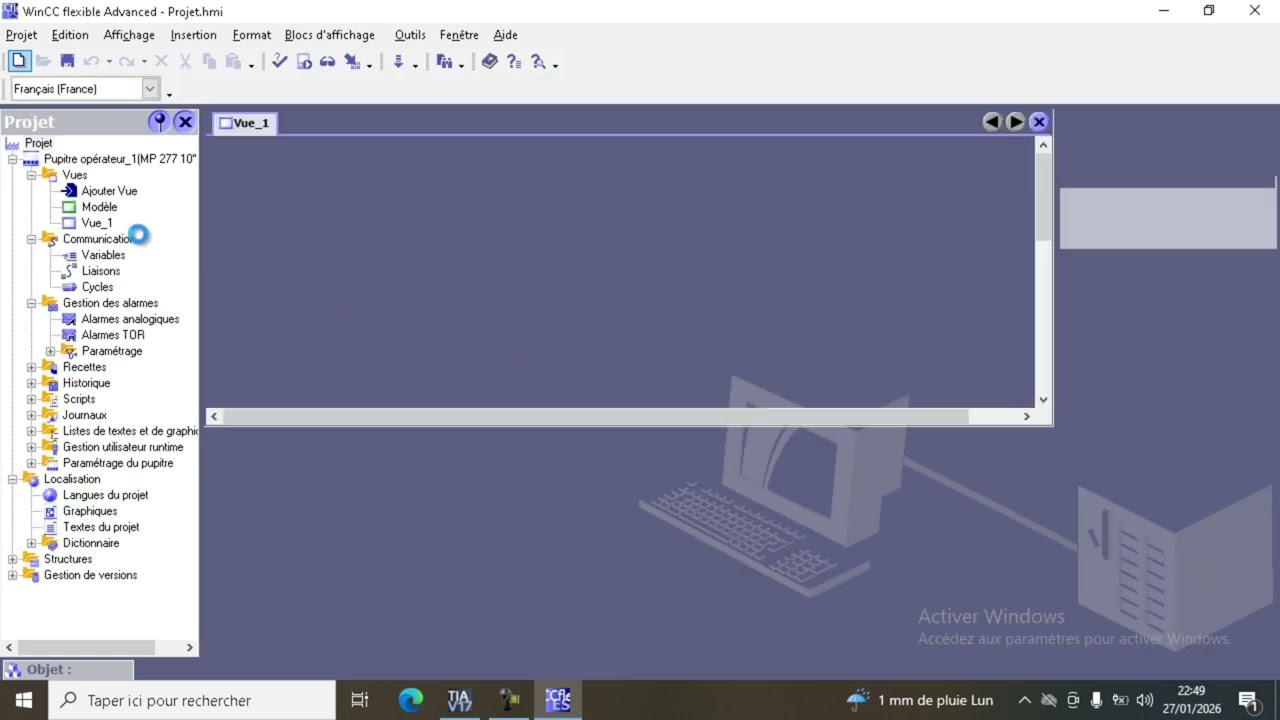Collapse the Communication folder

(31, 239)
